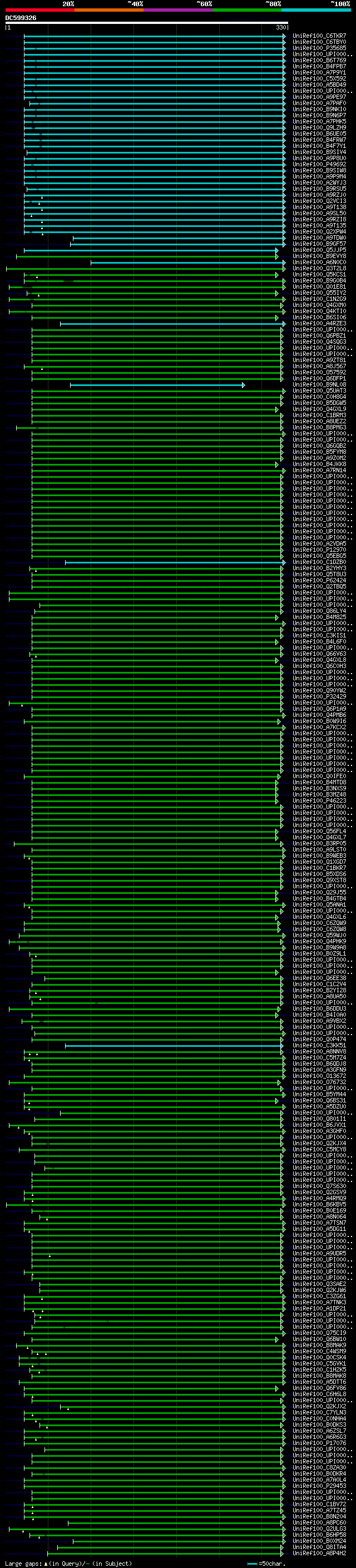Screen dimensions: 356x1568
Task: Select hit label UniRef100_A1DP21
Action: click(319, 1309)
